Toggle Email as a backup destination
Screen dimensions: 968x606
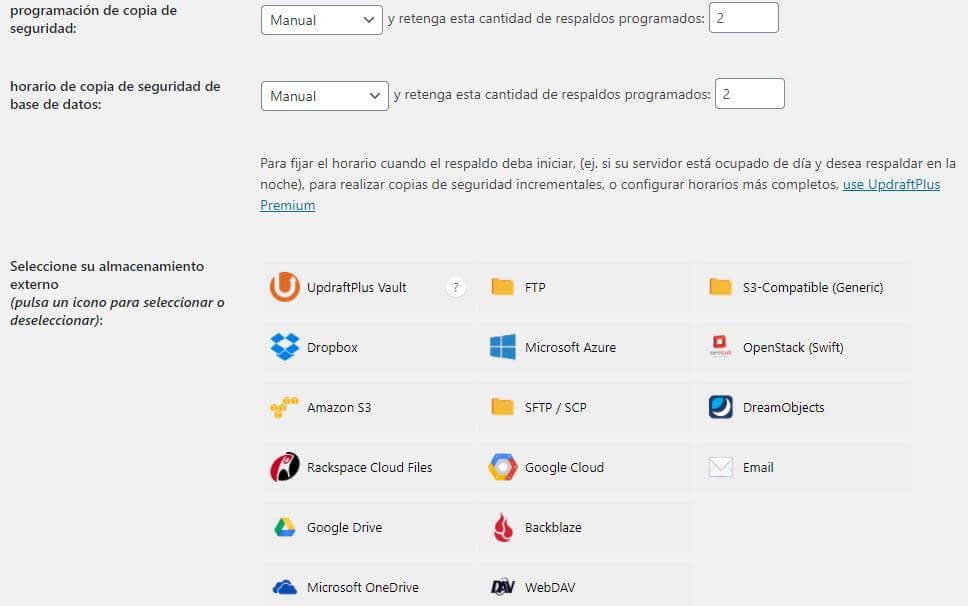(x=740, y=467)
